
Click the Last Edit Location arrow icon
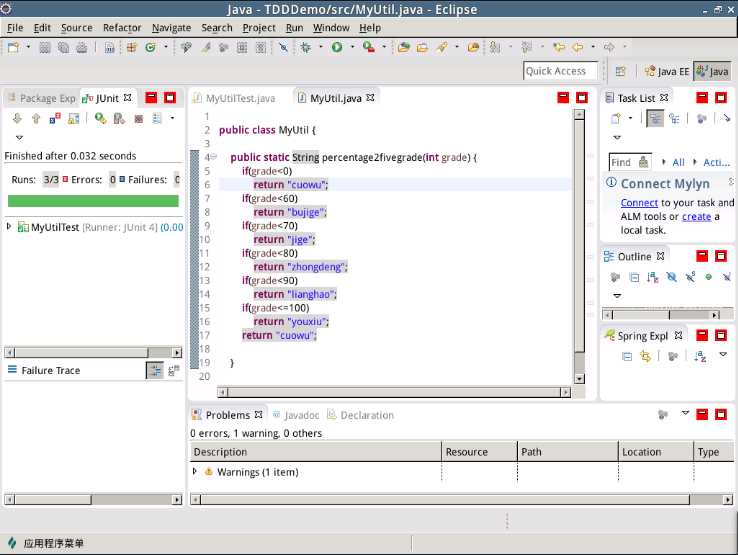(x=559, y=47)
